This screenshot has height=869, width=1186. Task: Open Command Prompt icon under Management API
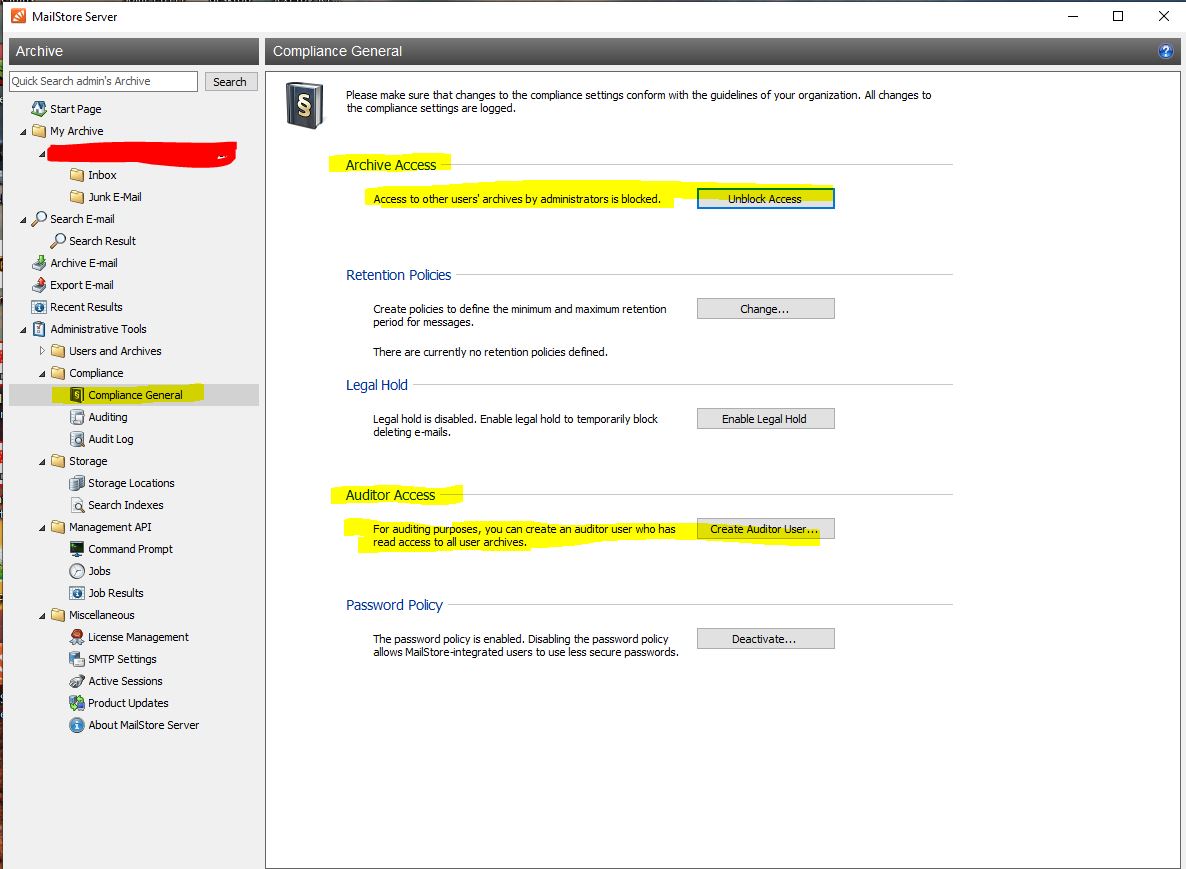77,549
